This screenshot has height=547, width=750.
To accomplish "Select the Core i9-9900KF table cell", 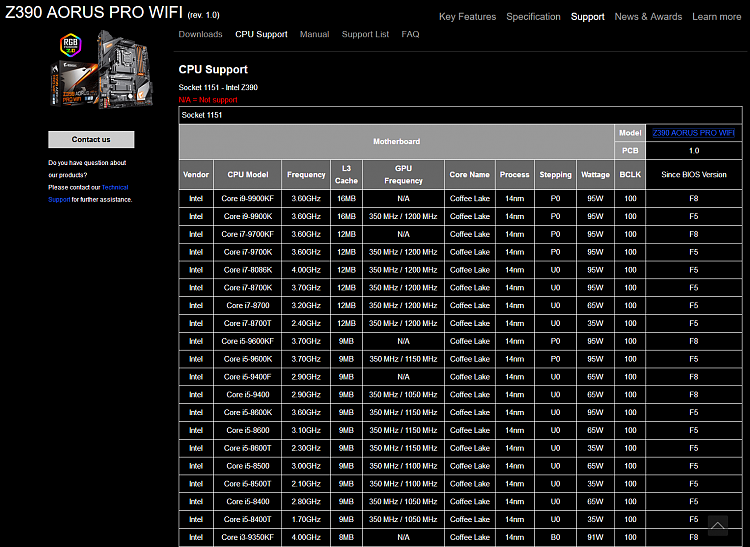I will [x=247, y=198].
